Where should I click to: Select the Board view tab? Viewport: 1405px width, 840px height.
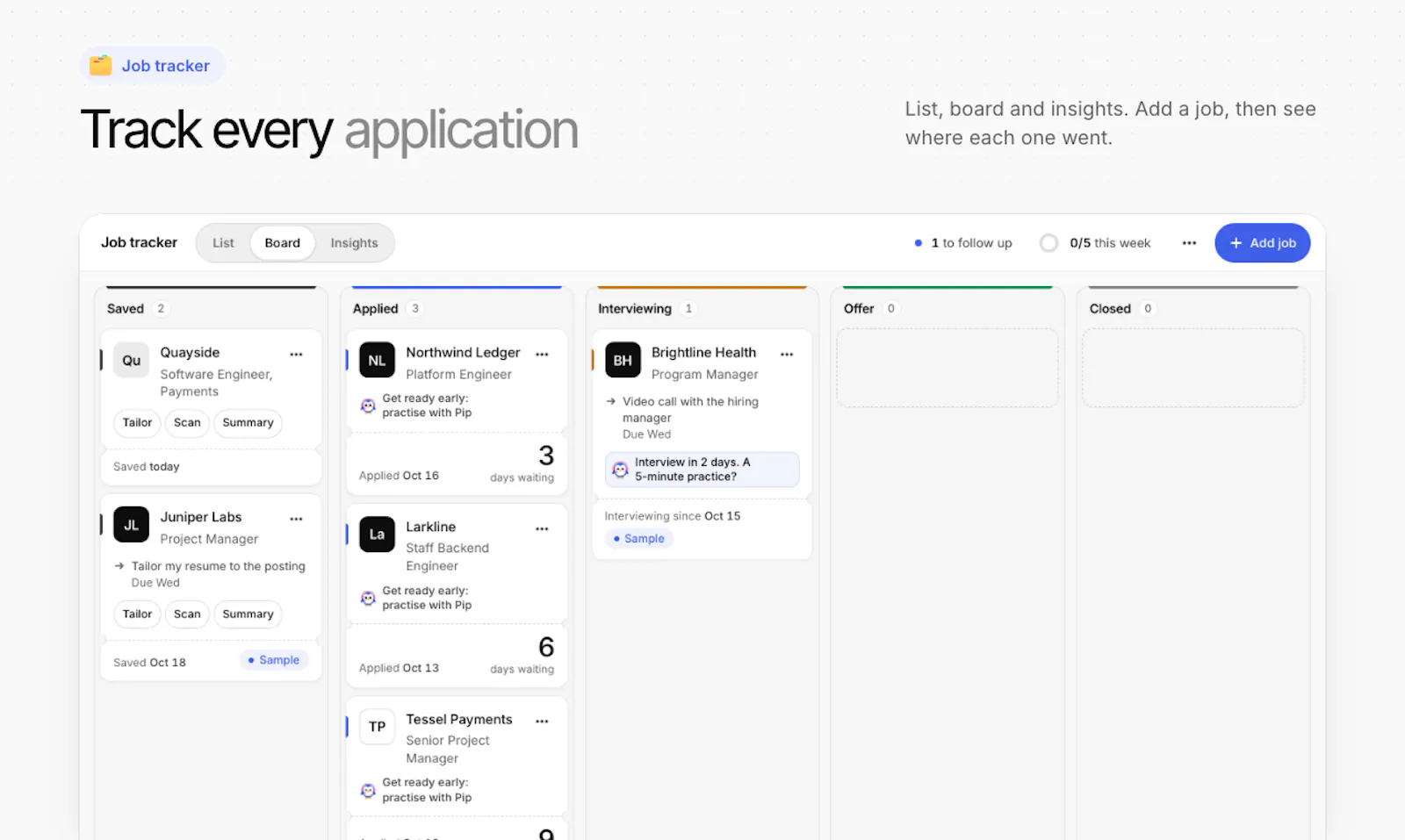(x=282, y=243)
